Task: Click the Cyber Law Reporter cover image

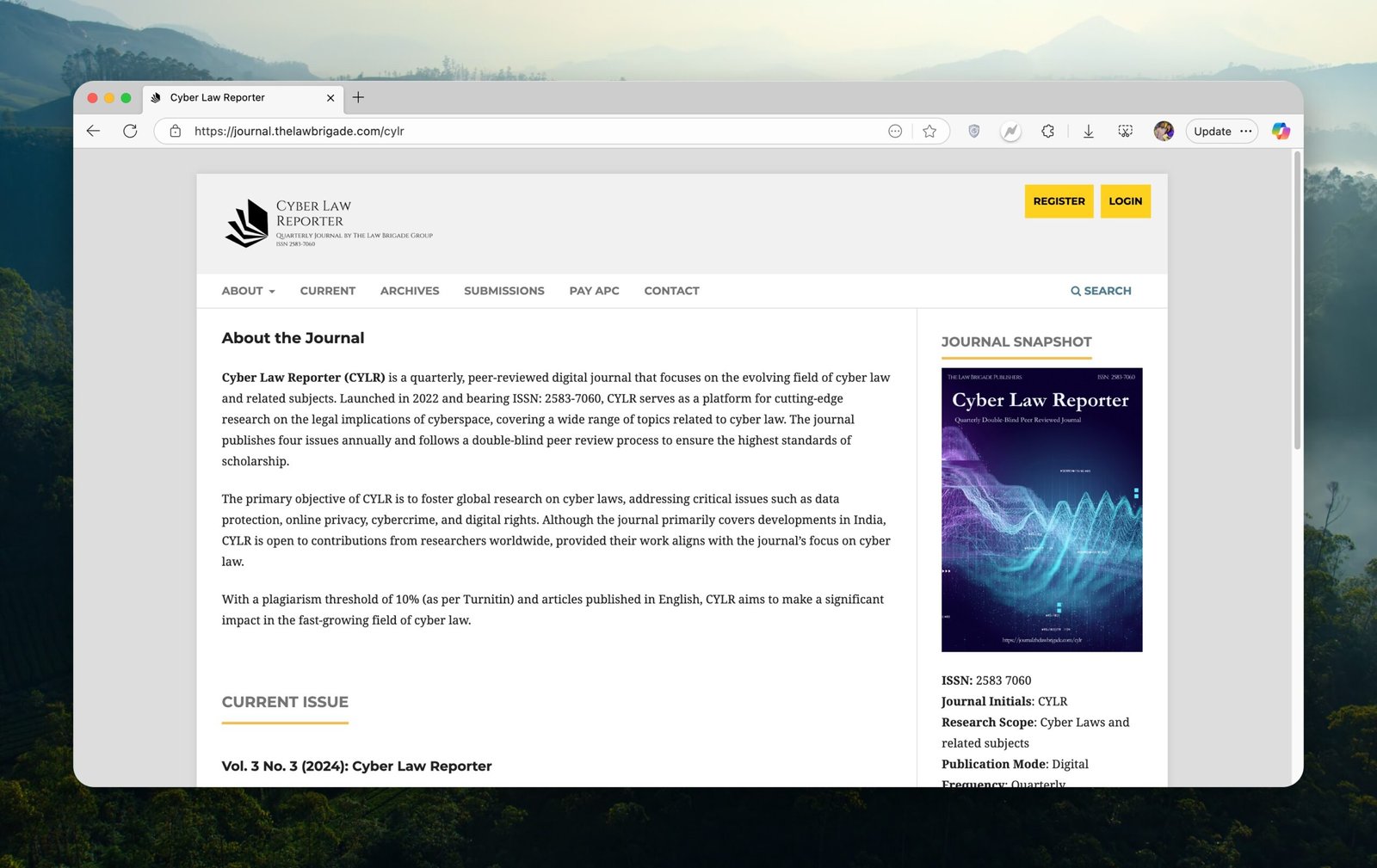Action: click(x=1041, y=509)
